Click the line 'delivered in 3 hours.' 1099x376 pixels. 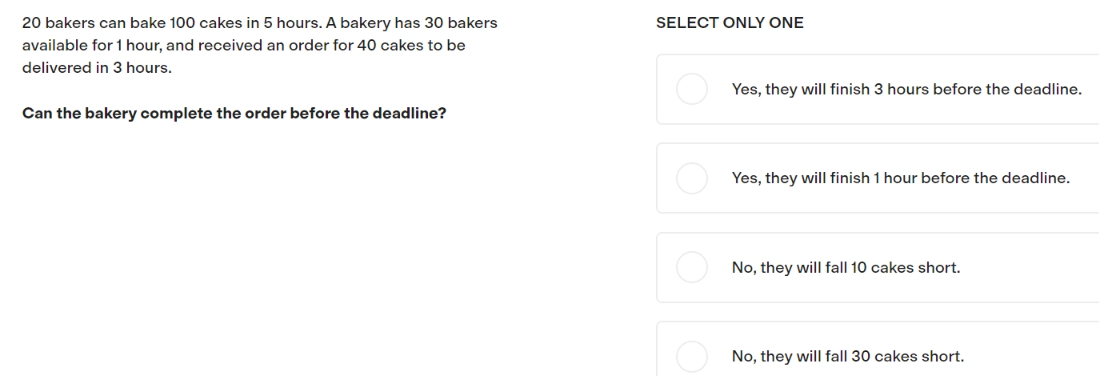coord(97,68)
